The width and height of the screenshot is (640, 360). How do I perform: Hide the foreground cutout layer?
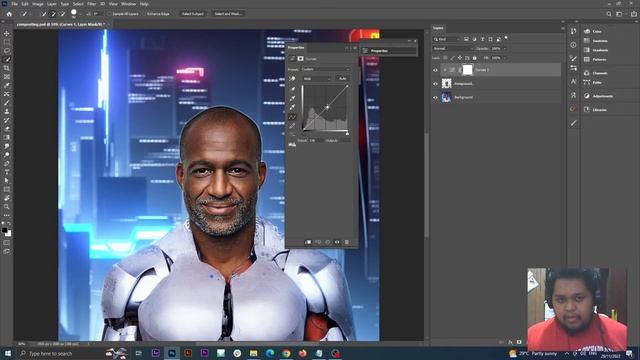(435, 84)
